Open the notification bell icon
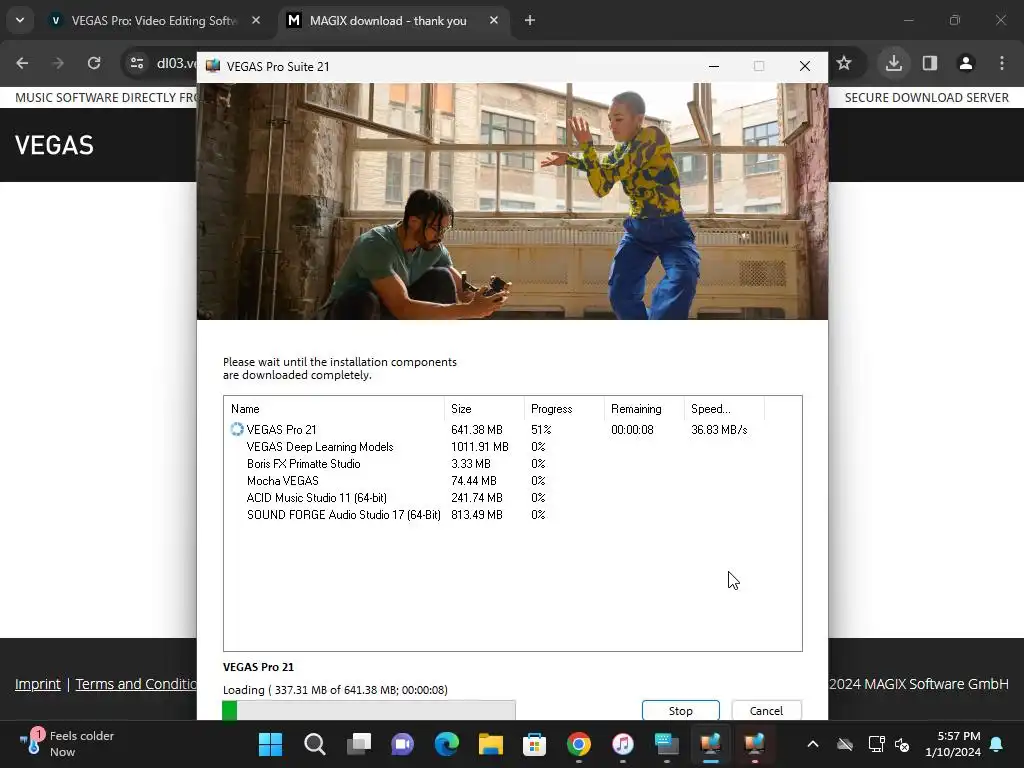Image resolution: width=1024 pixels, height=768 pixels. (997, 744)
